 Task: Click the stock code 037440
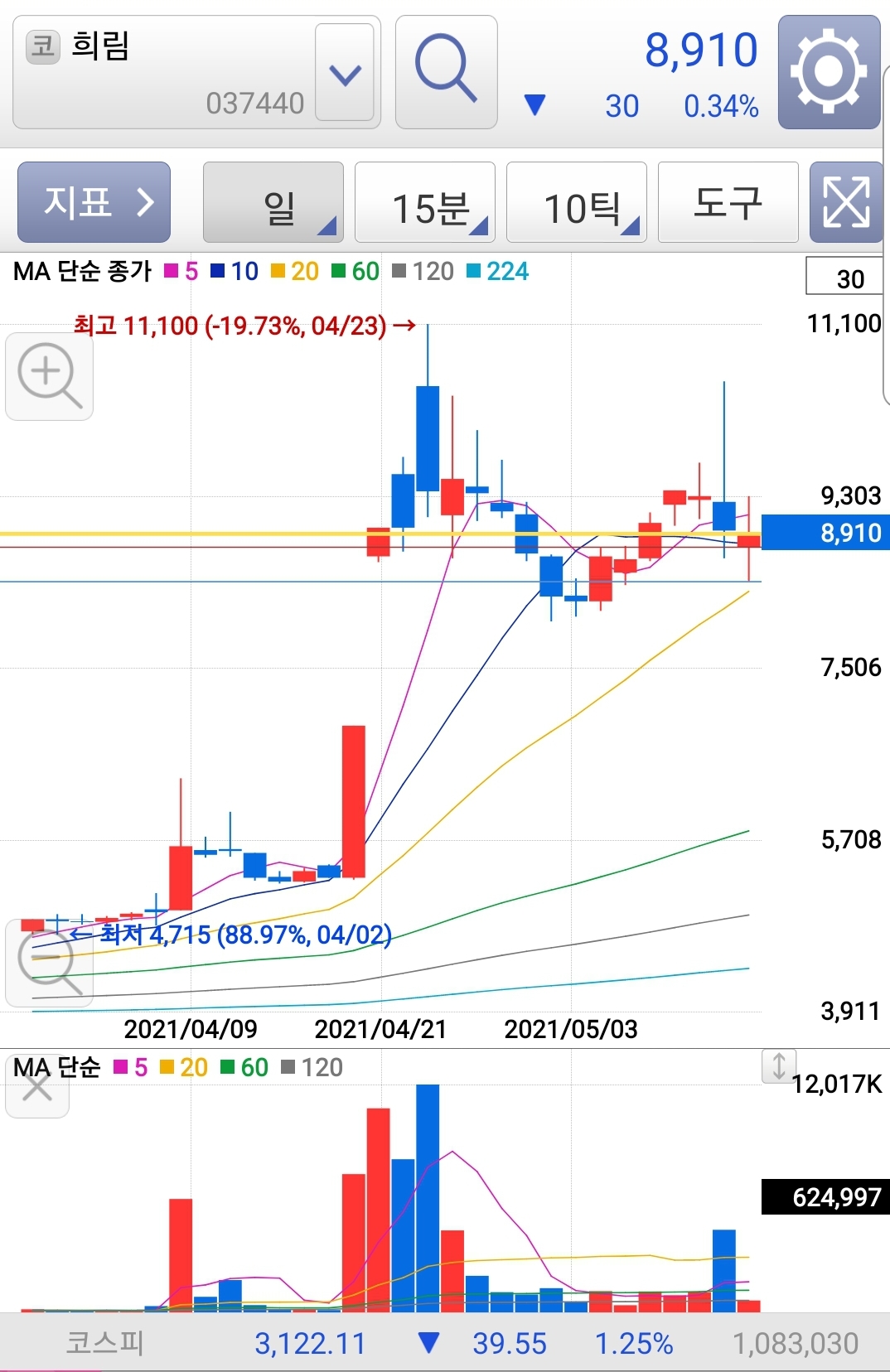(x=255, y=104)
